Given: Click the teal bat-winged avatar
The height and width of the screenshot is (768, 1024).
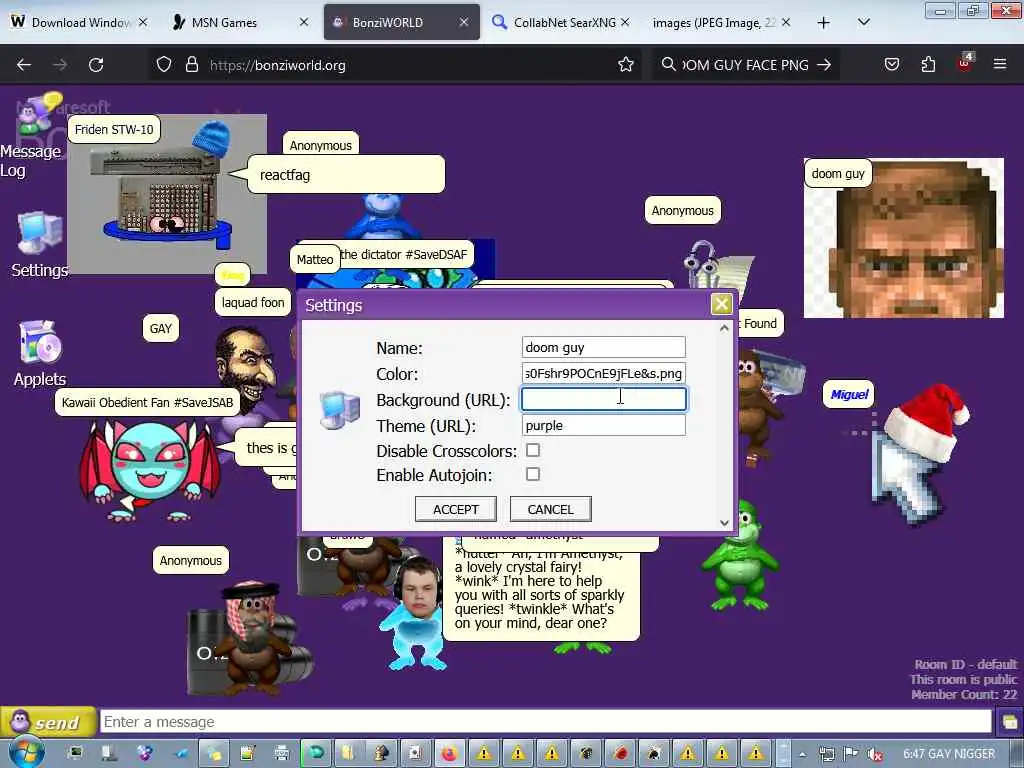Looking at the screenshot, I should coord(149,469).
